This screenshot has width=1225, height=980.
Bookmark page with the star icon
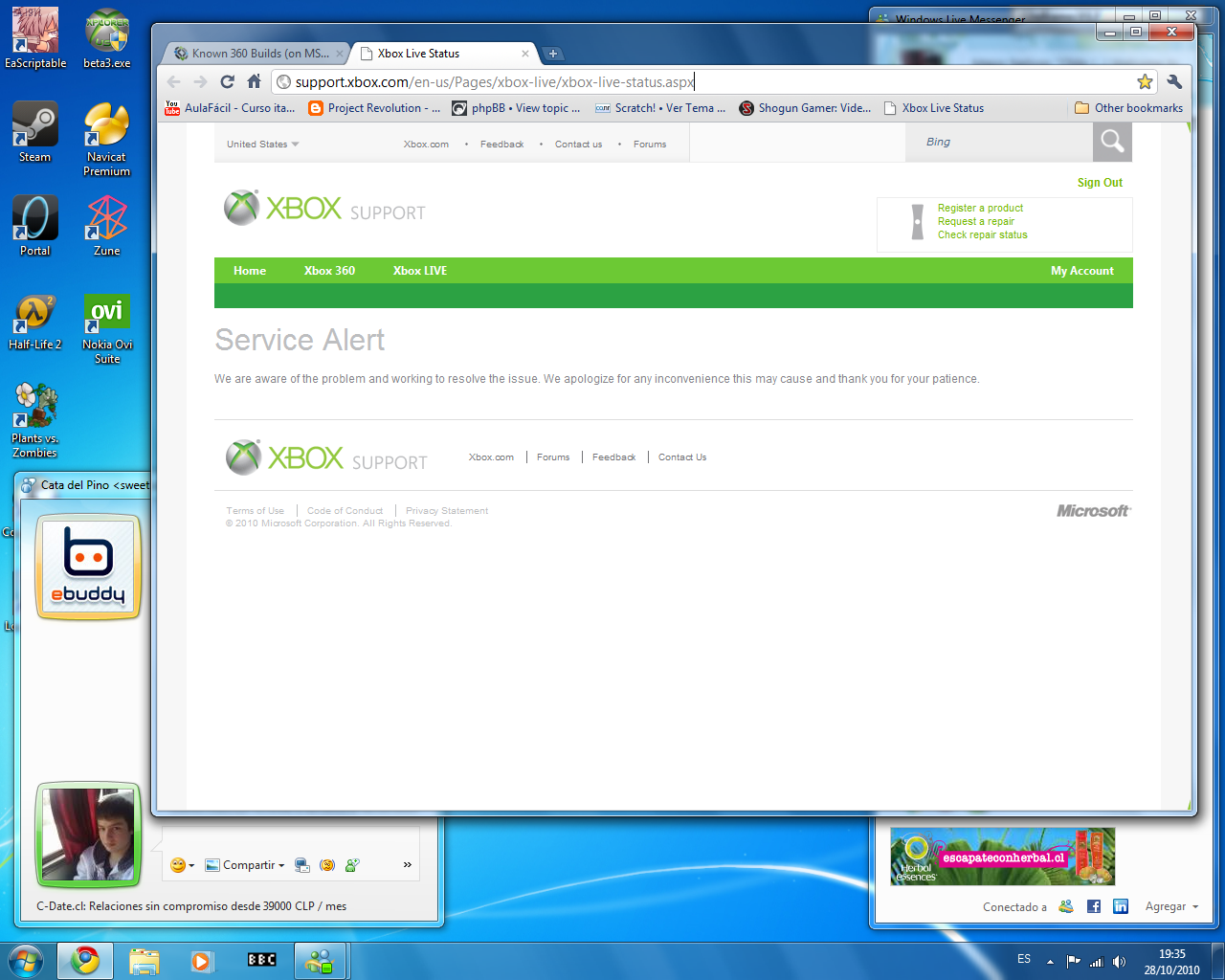coord(1145,82)
